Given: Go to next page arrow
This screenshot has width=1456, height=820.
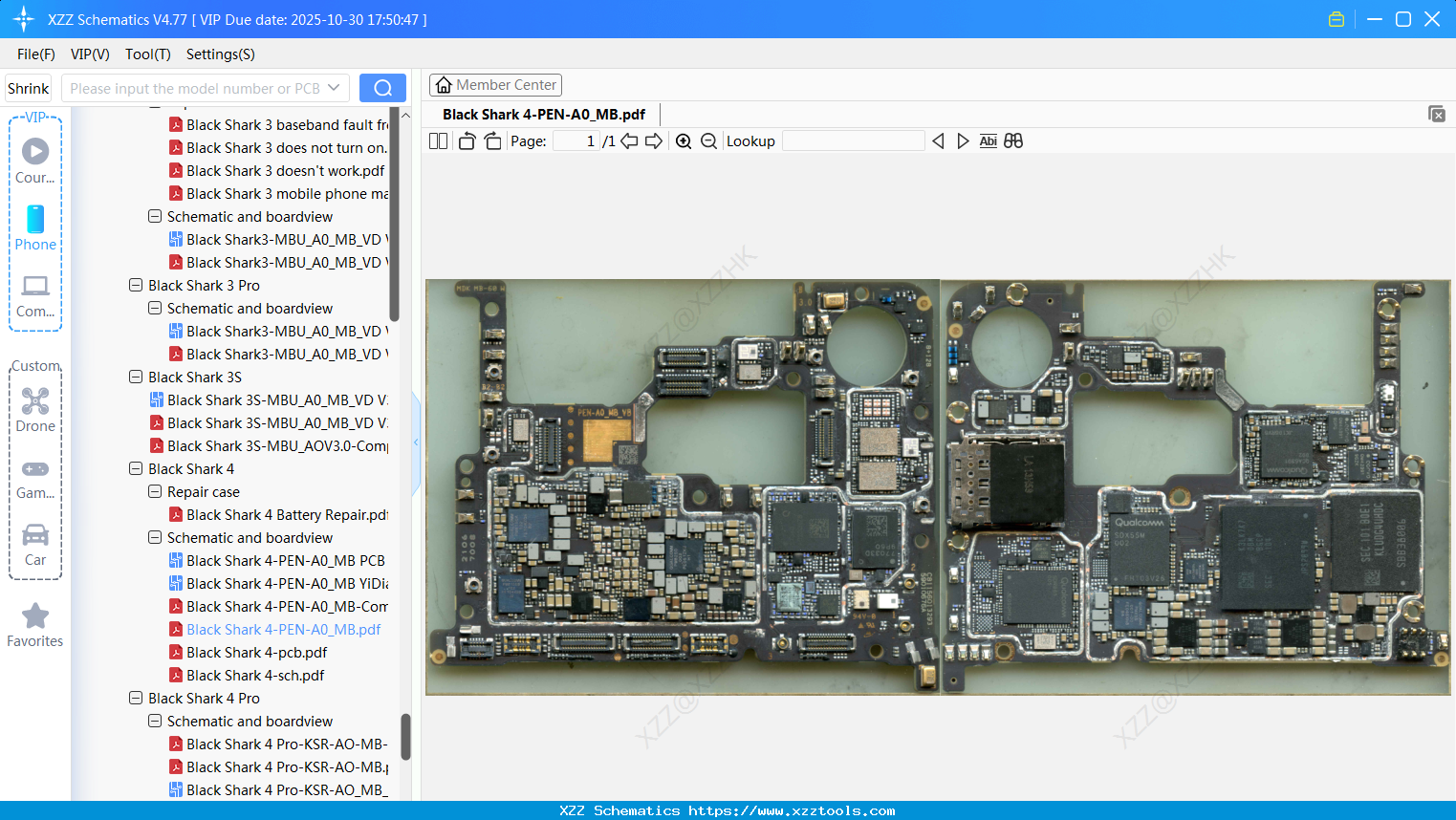Looking at the screenshot, I should coord(654,141).
